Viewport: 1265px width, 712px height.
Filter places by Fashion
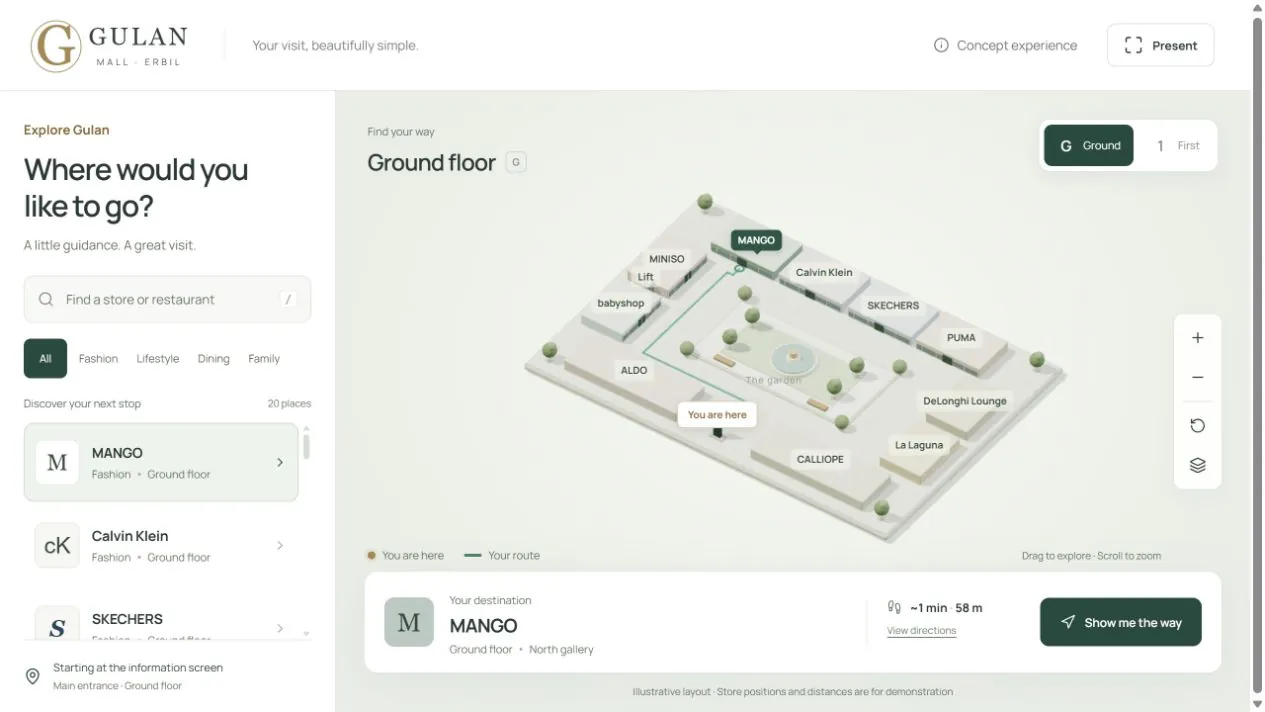98,359
